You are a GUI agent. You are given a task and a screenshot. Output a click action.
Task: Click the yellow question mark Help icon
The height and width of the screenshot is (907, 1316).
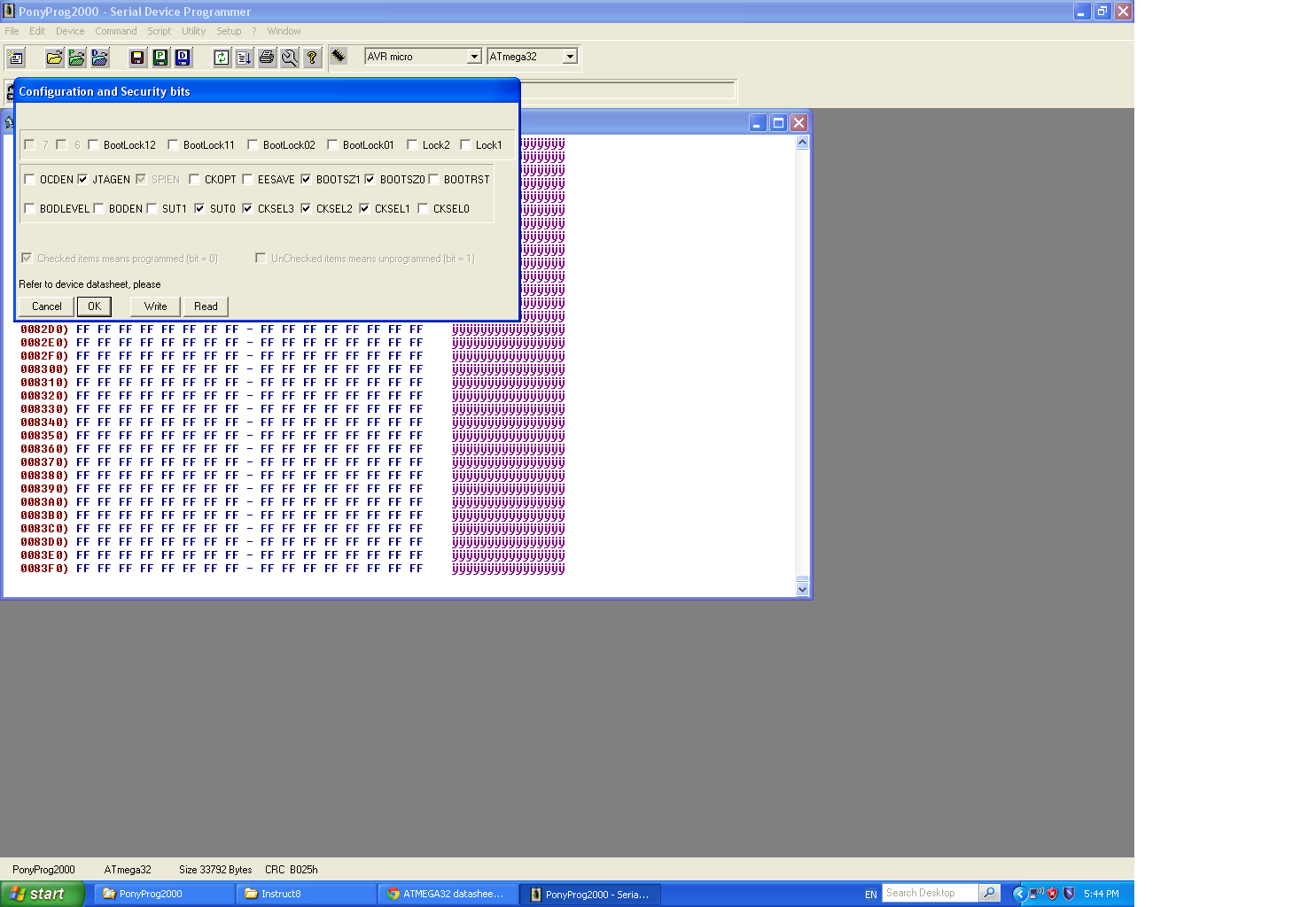[312, 58]
